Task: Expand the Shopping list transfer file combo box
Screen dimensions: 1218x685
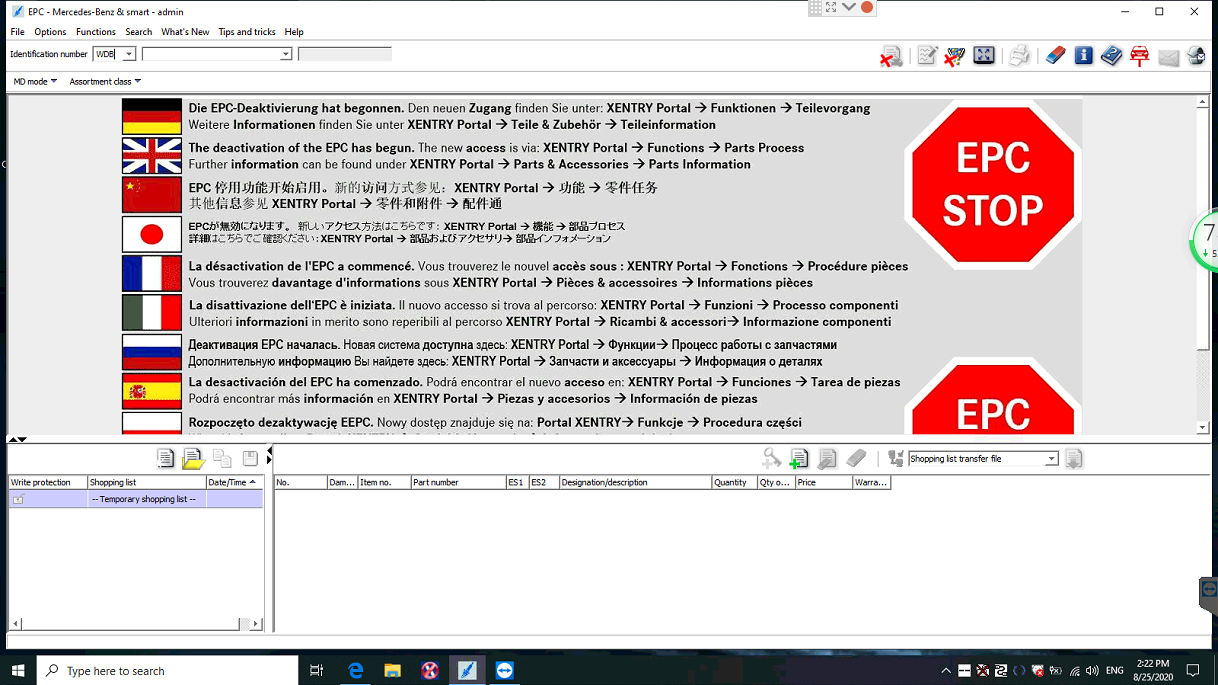Action: [1051, 459]
